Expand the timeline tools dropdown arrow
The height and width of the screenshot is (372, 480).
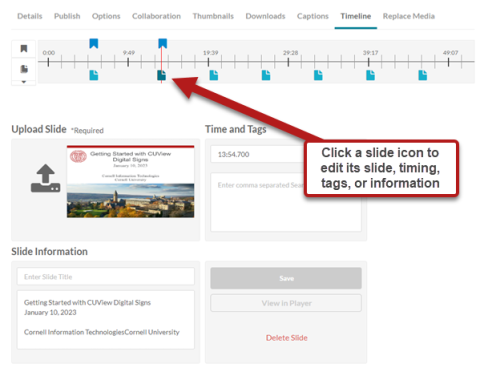point(24,82)
